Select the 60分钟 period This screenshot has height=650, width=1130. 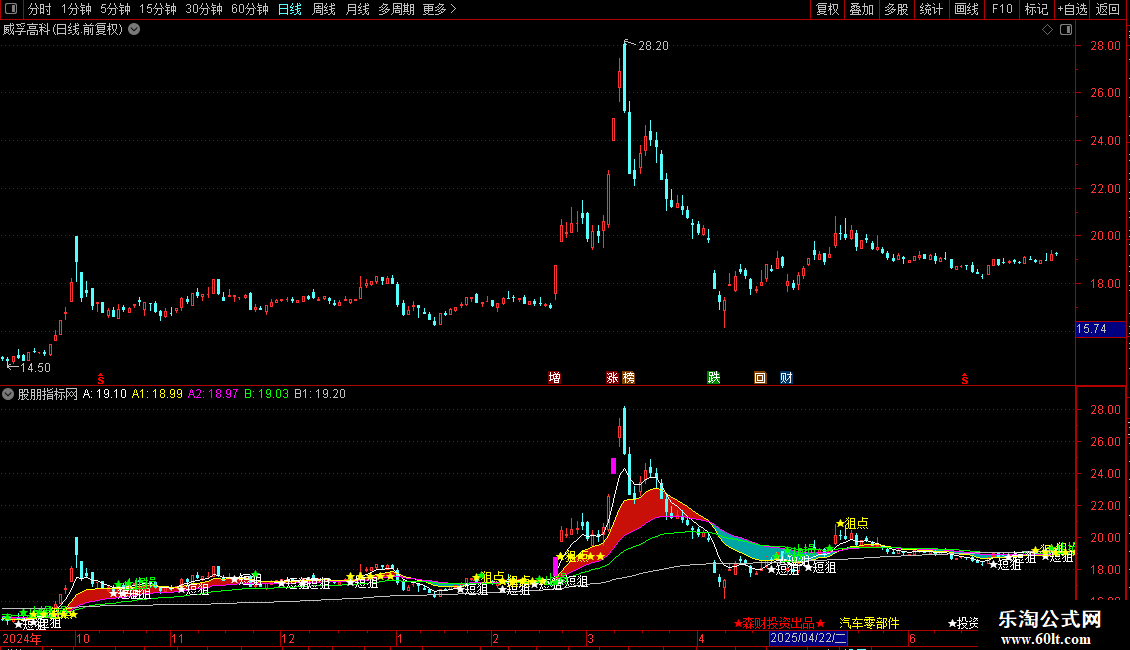click(249, 9)
